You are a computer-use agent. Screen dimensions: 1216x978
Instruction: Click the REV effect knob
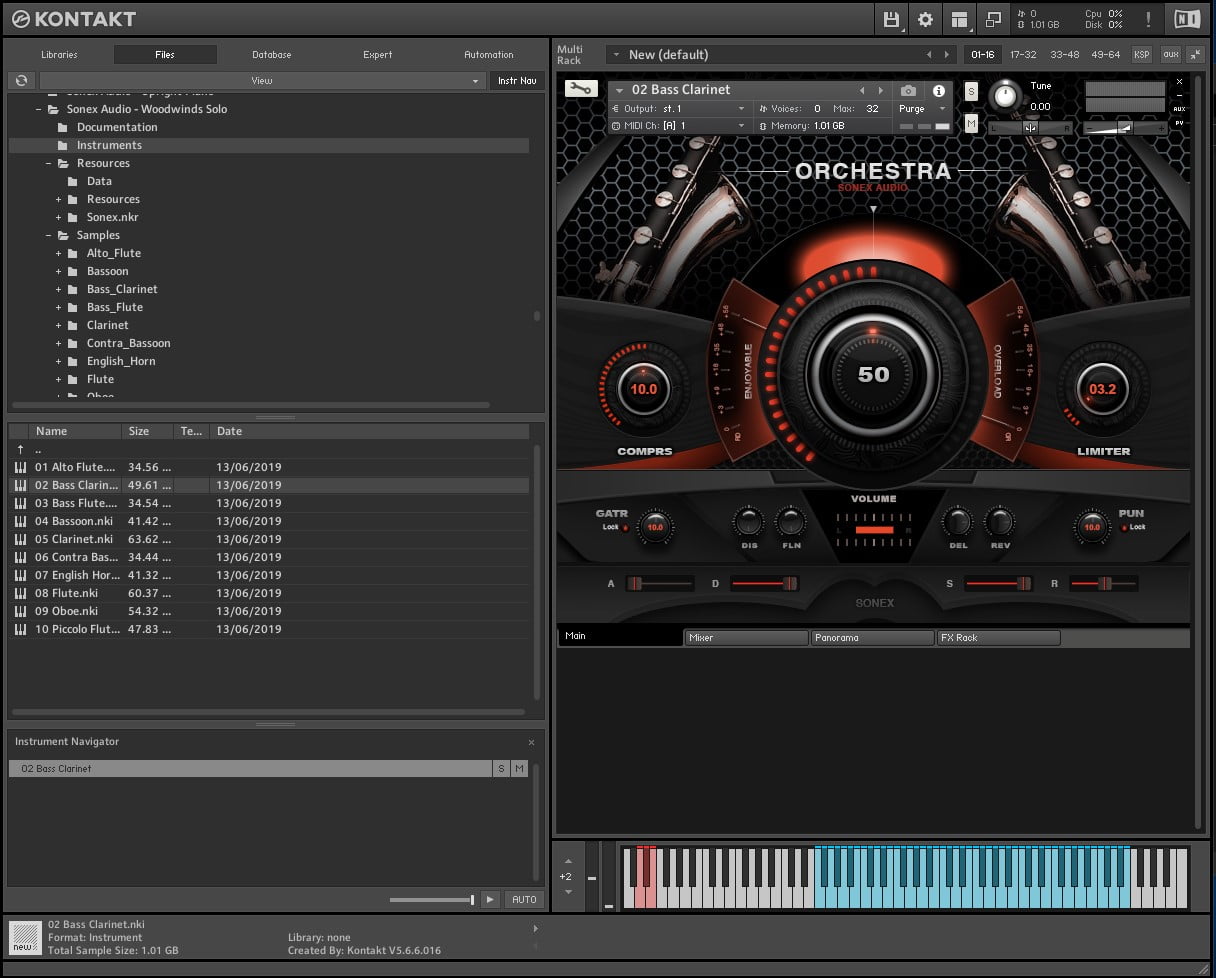tap(999, 521)
